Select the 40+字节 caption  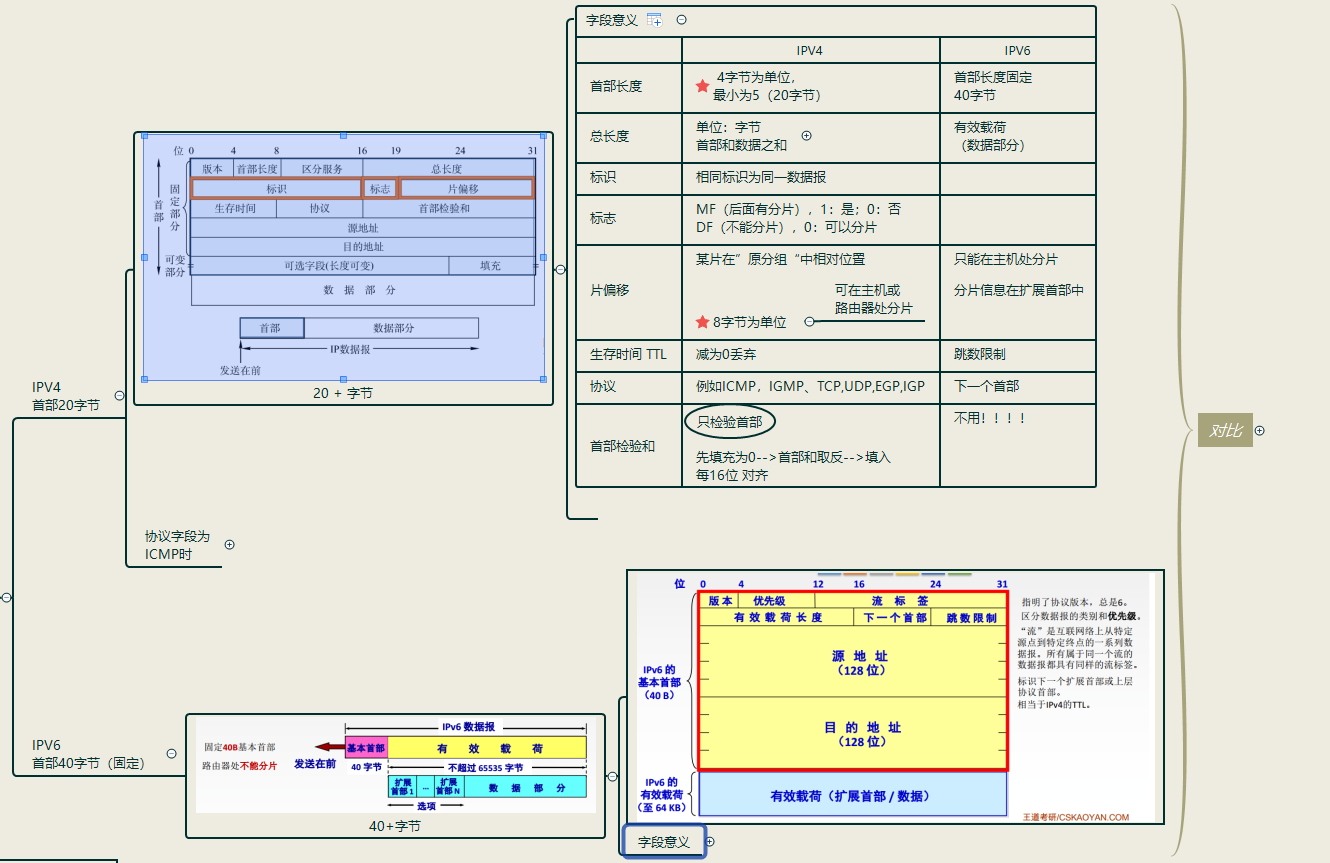pyautogui.click(x=395, y=826)
